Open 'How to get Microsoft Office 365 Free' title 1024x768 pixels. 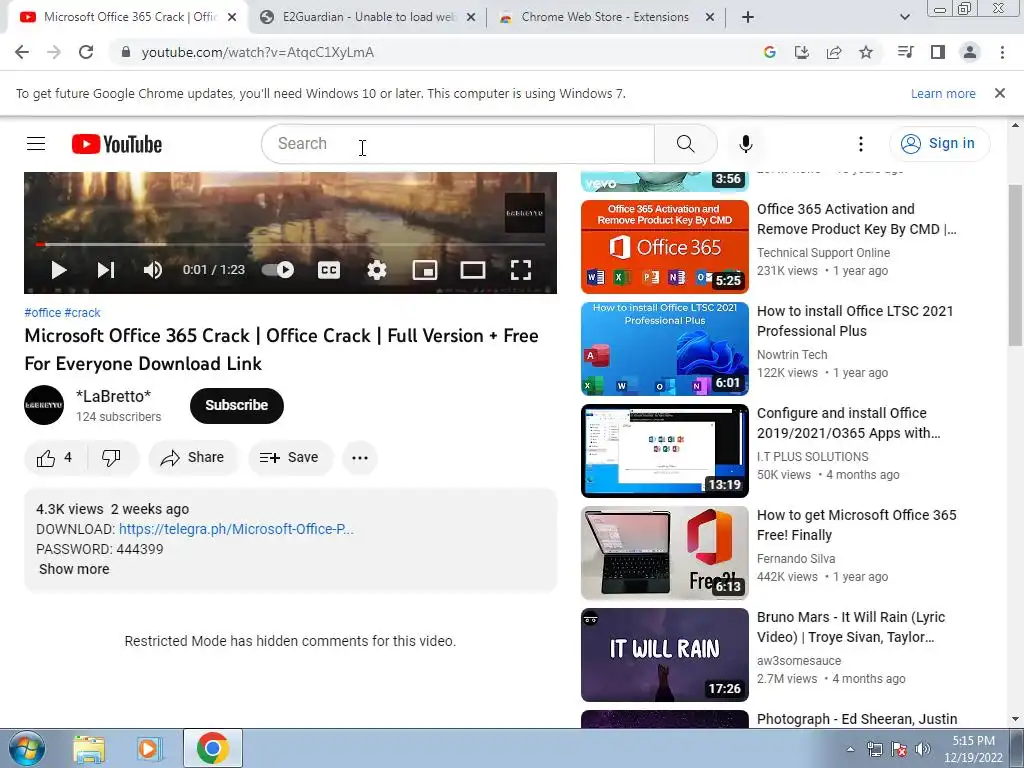click(x=857, y=525)
